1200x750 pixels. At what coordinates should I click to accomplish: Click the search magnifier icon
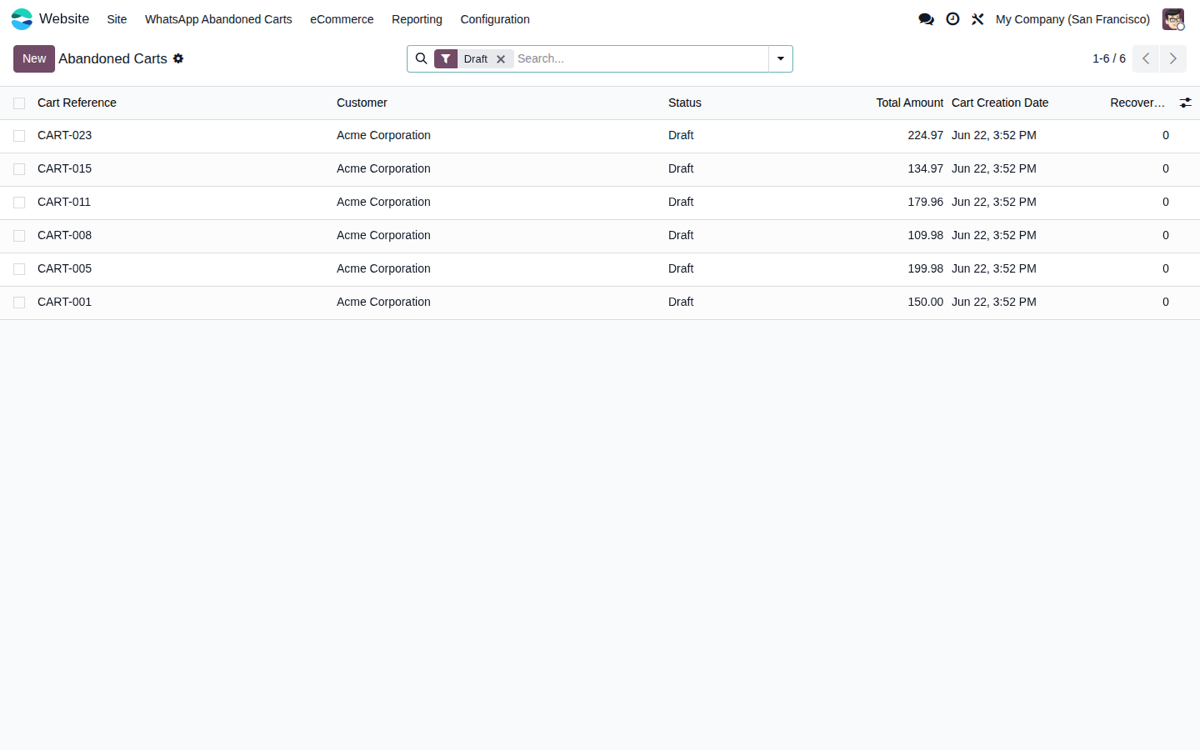tap(421, 59)
